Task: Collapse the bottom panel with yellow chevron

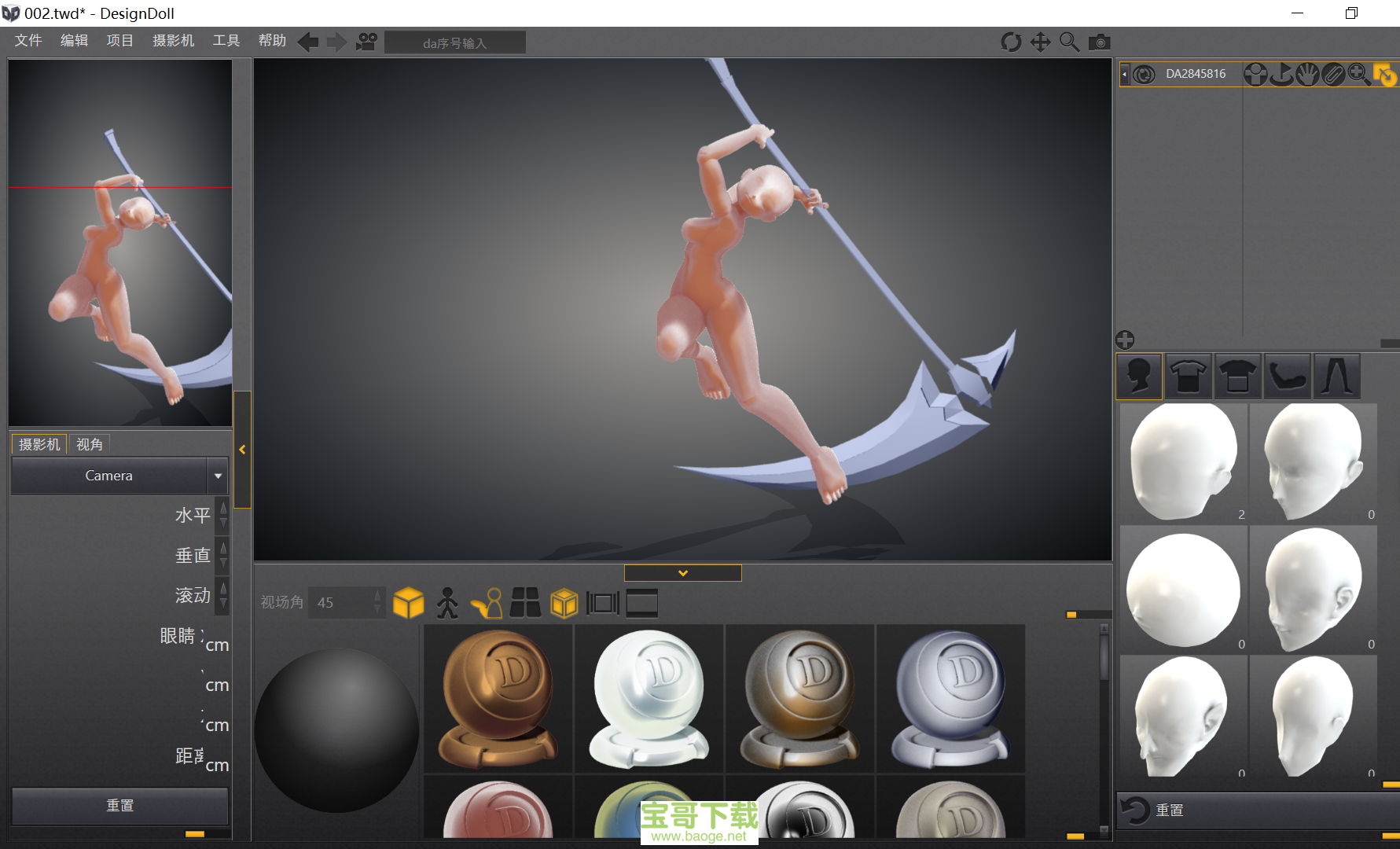Action: tap(682, 573)
